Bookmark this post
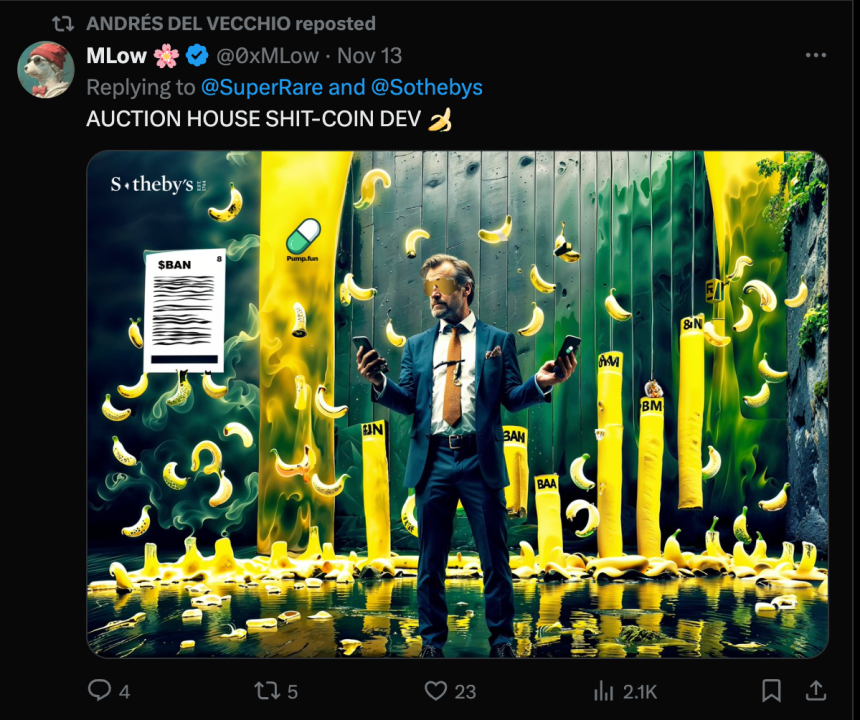This screenshot has height=720, width=860. 771,690
